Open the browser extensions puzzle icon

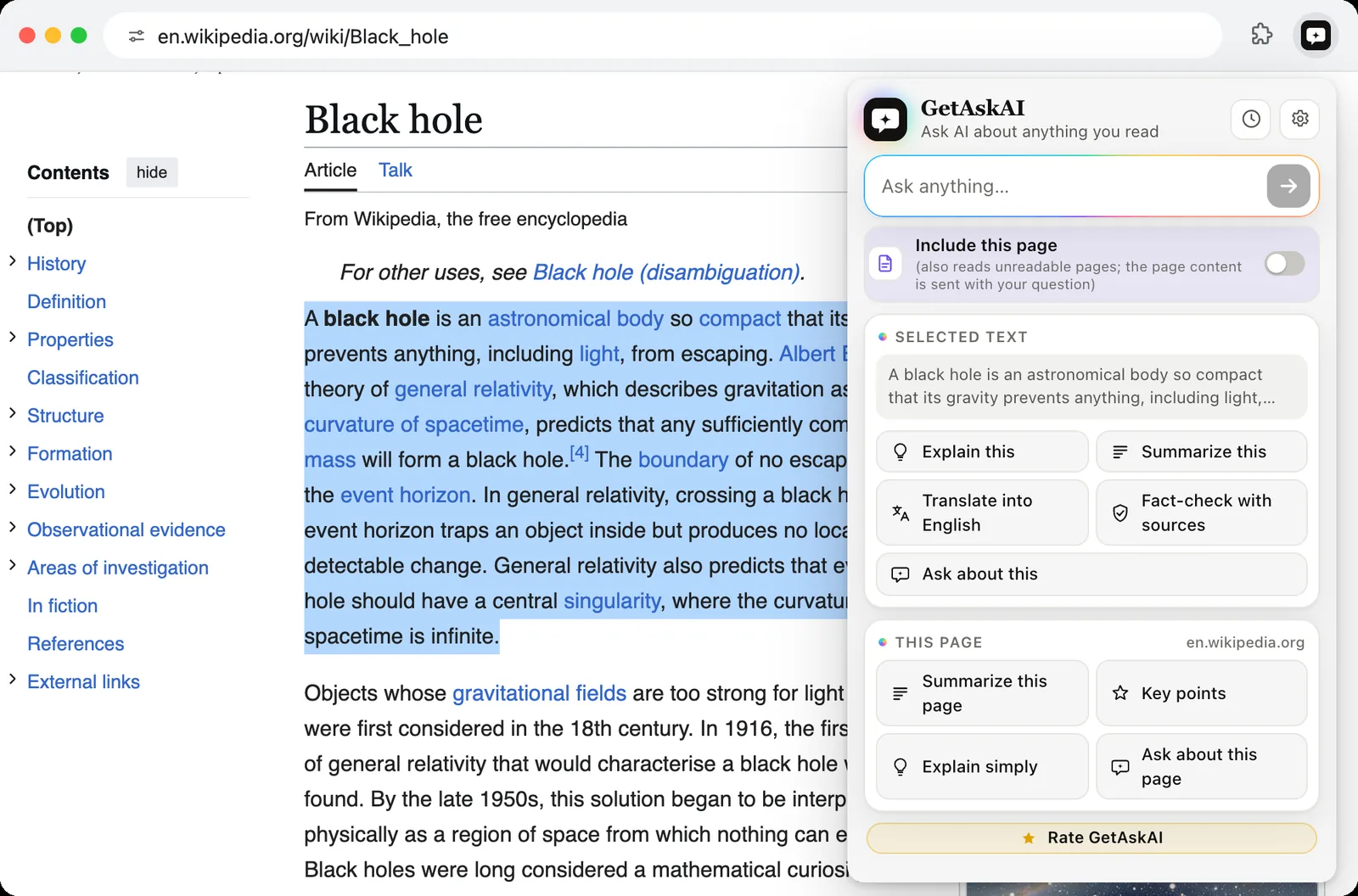click(x=1262, y=35)
